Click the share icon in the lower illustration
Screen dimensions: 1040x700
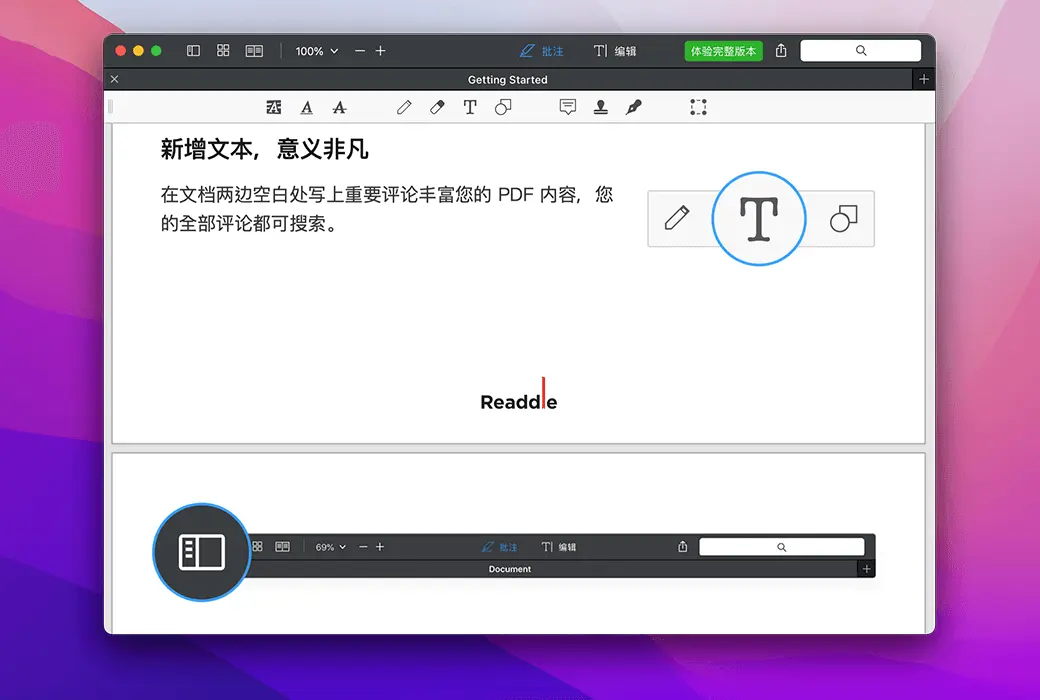682,547
